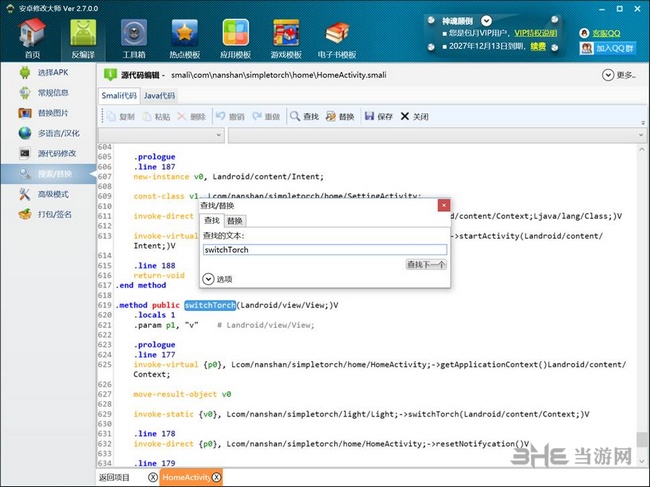Viewport: 650px width, 487px height.
Task: Choose 选择APK in the sidebar
Action: click(48, 73)
